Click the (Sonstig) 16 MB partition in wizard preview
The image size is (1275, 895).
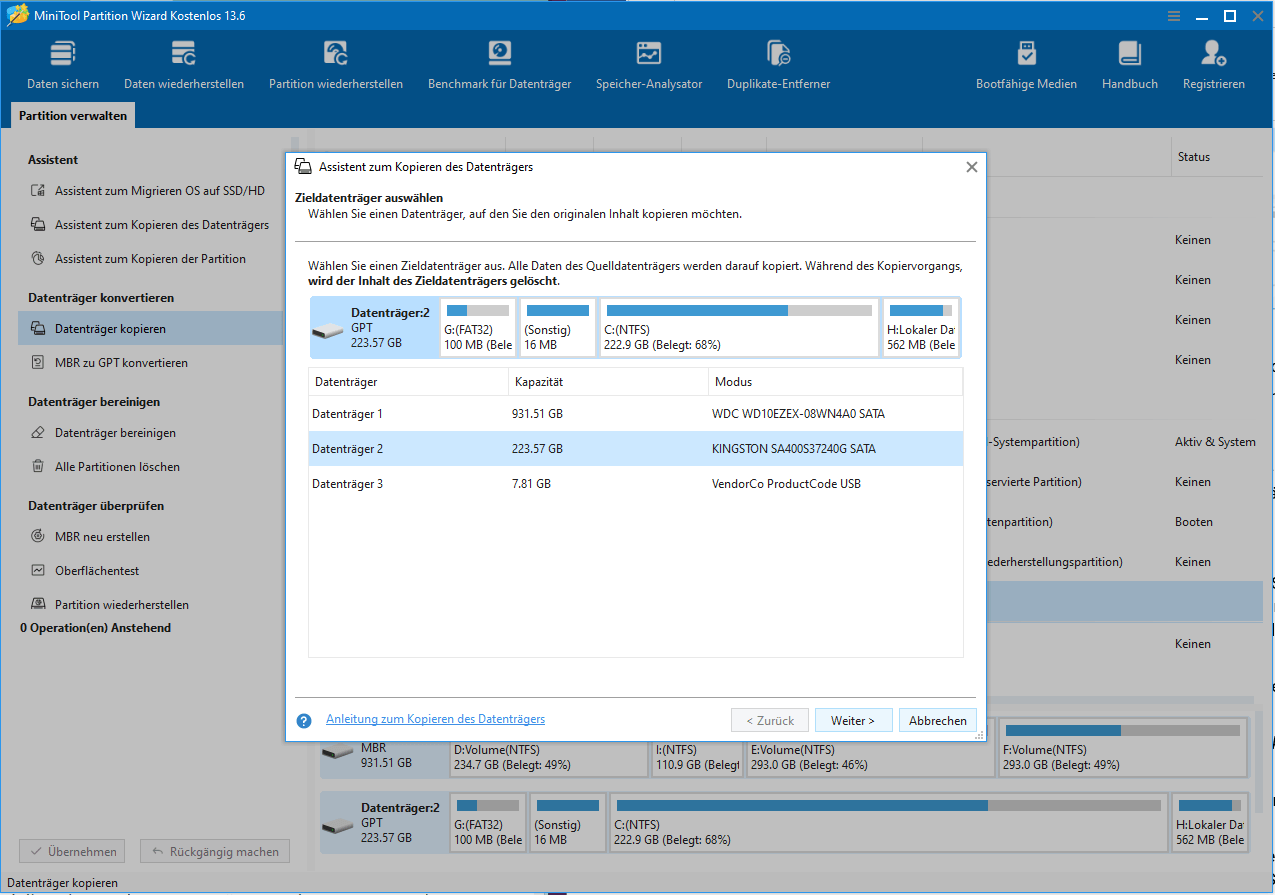pyautogui.click(x=557, y=328)
